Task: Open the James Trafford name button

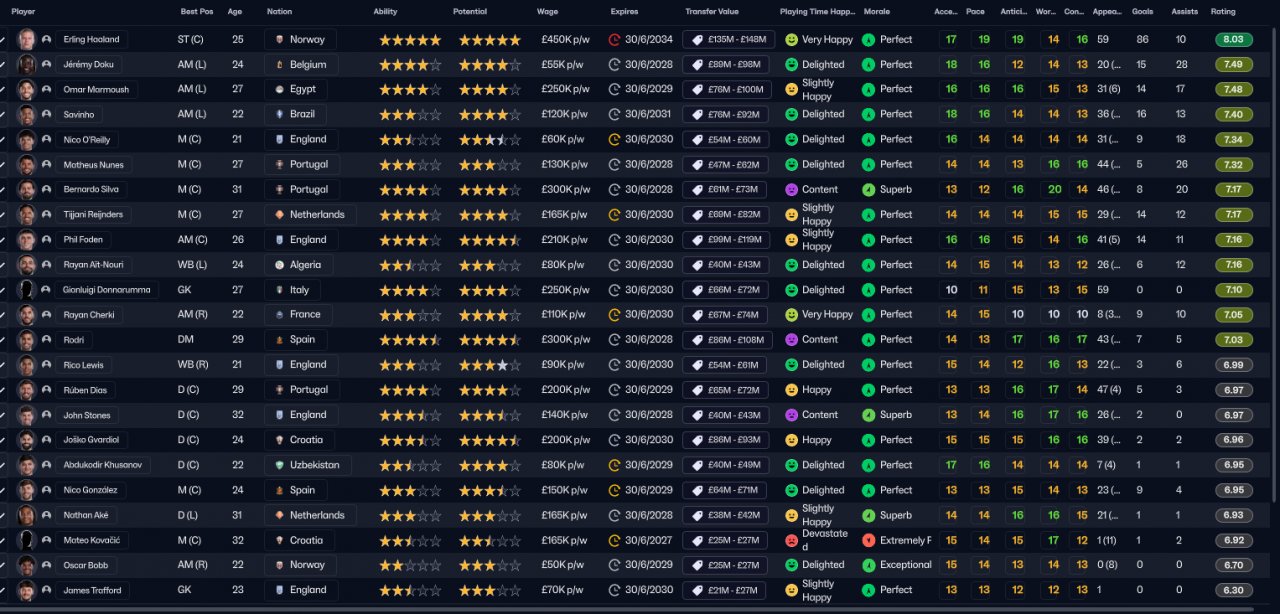Action: [x=92, y=590]
